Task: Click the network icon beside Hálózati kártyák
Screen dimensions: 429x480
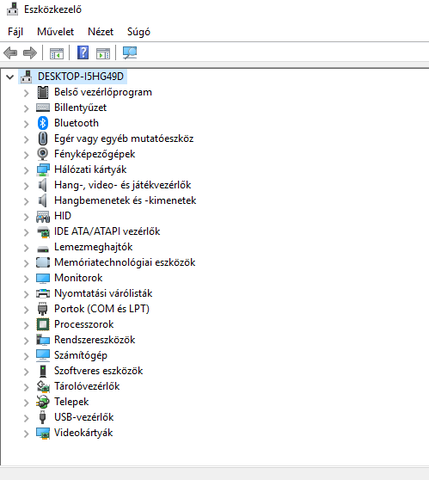Action: point(43,169)
